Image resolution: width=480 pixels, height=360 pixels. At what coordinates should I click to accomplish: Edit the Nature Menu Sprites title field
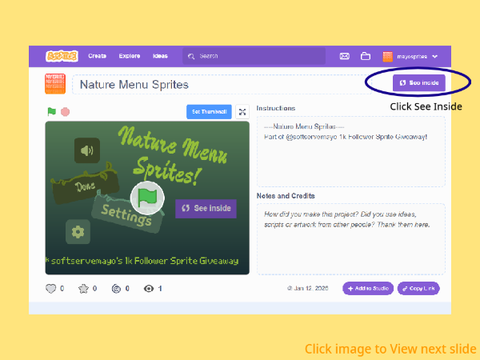pos(222,84)
